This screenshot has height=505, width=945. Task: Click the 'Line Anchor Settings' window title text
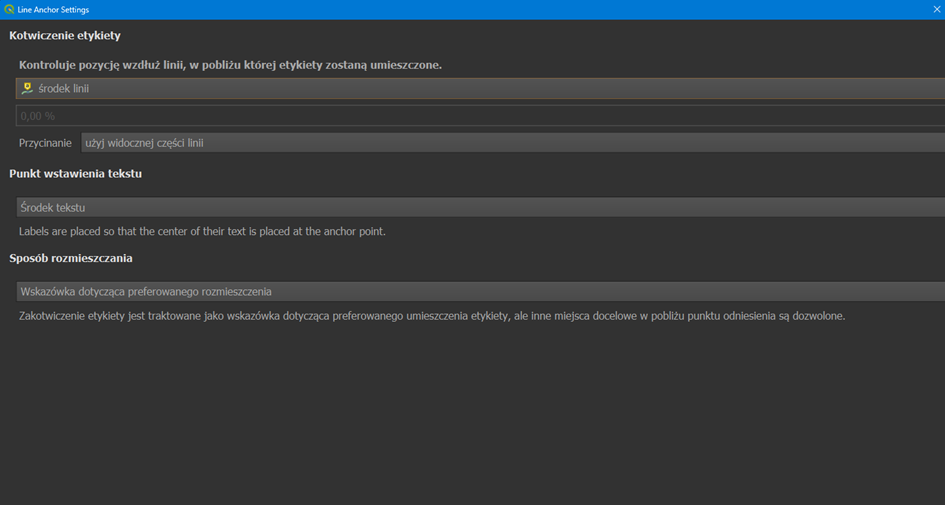pos(53,9)
